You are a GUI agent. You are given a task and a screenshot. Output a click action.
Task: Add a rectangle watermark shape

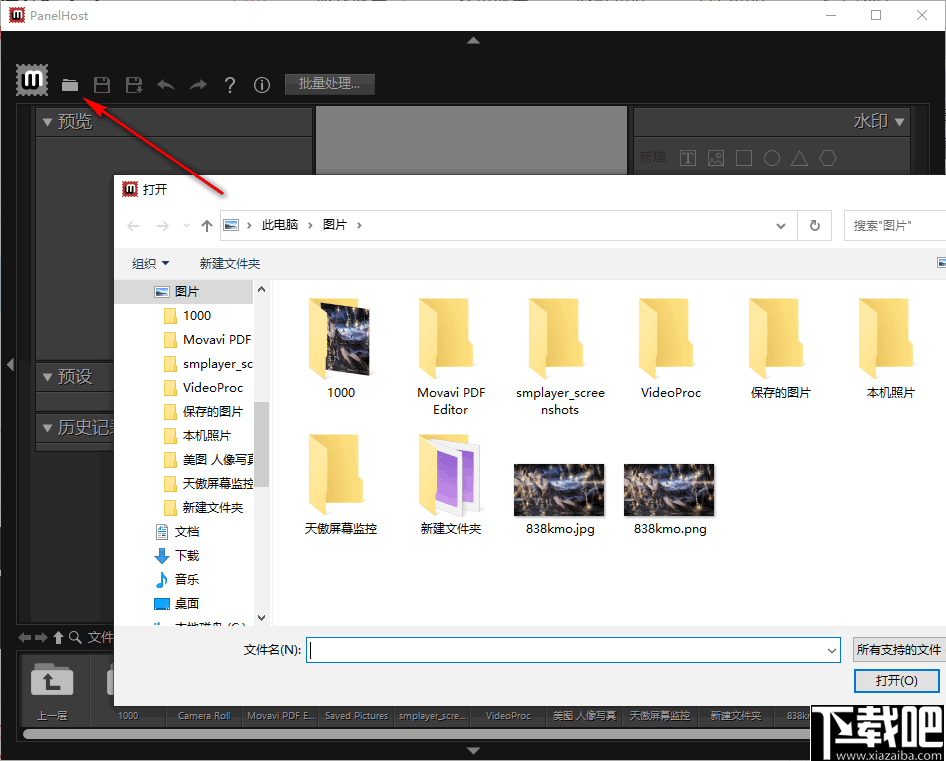744,157
